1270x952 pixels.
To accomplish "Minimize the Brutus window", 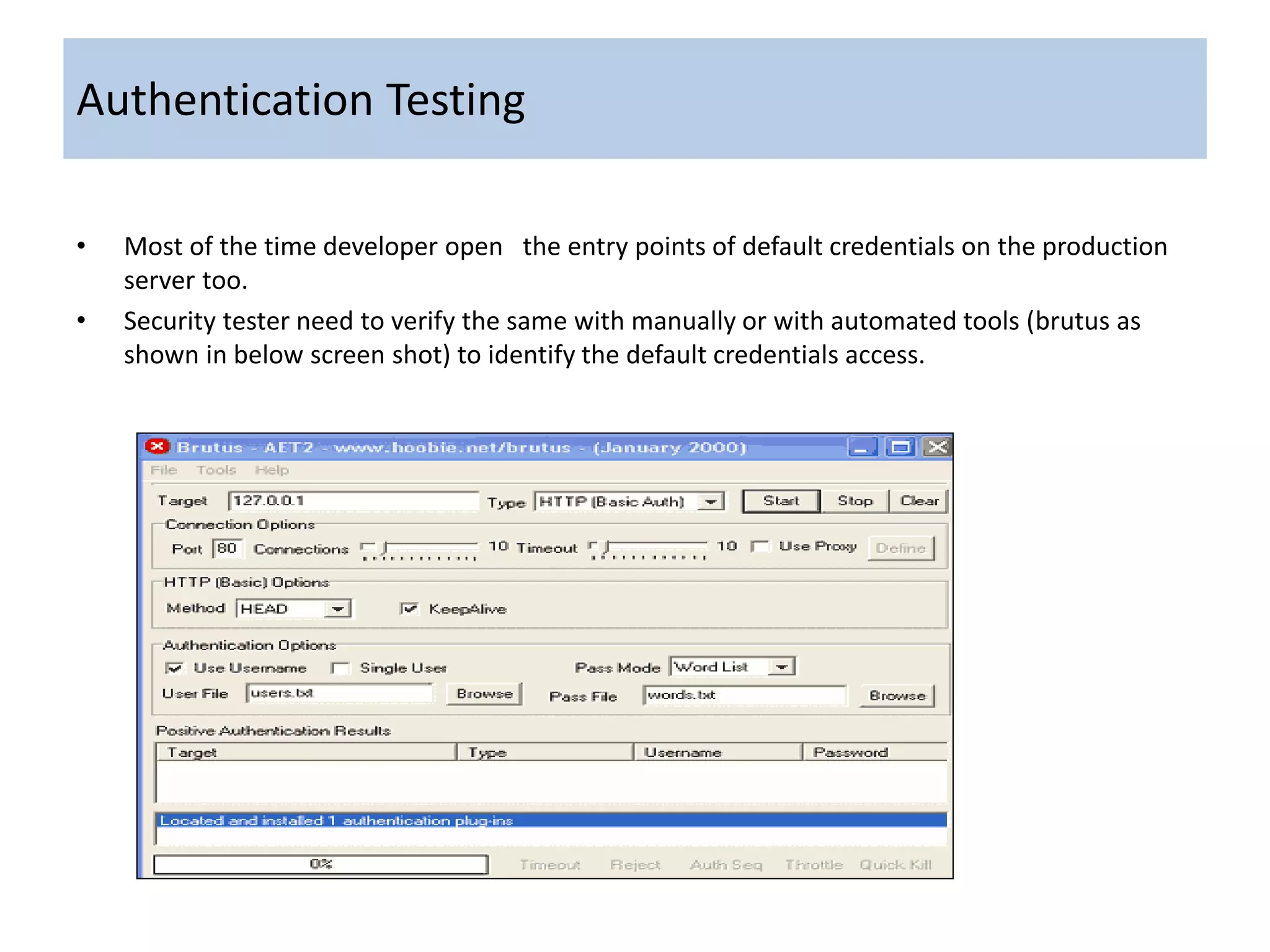I will point(862,447).
